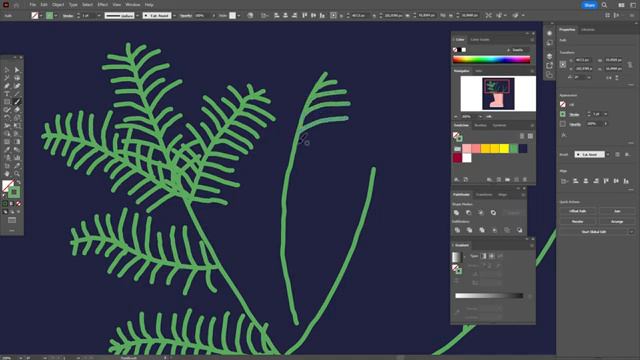Image resolution: width=640 pixels, height=360 pixels.
Task: Open the Effect menu
Action: [x=102, y=5]
